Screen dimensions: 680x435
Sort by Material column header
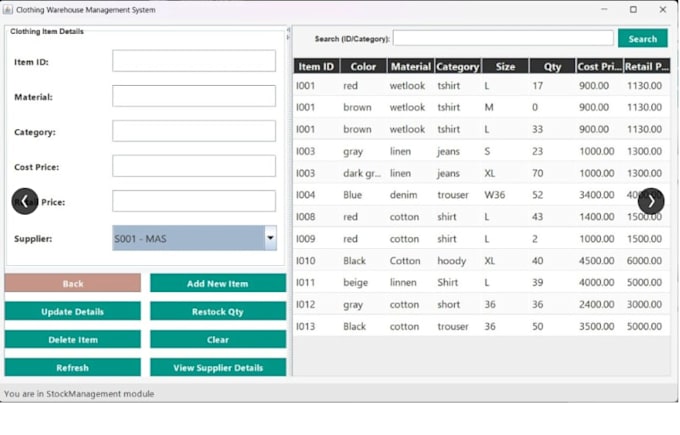(411, 66)
